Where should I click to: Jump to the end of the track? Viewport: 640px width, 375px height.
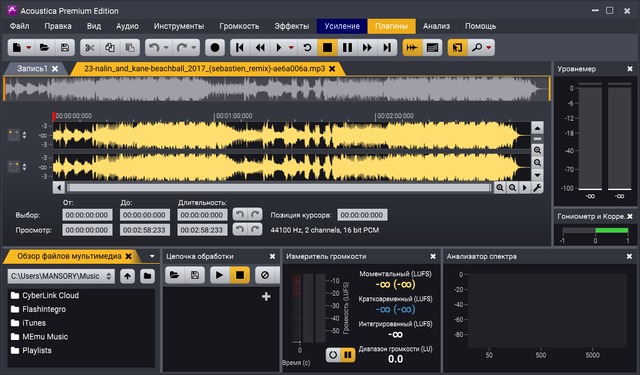click(x=387, y=48)
